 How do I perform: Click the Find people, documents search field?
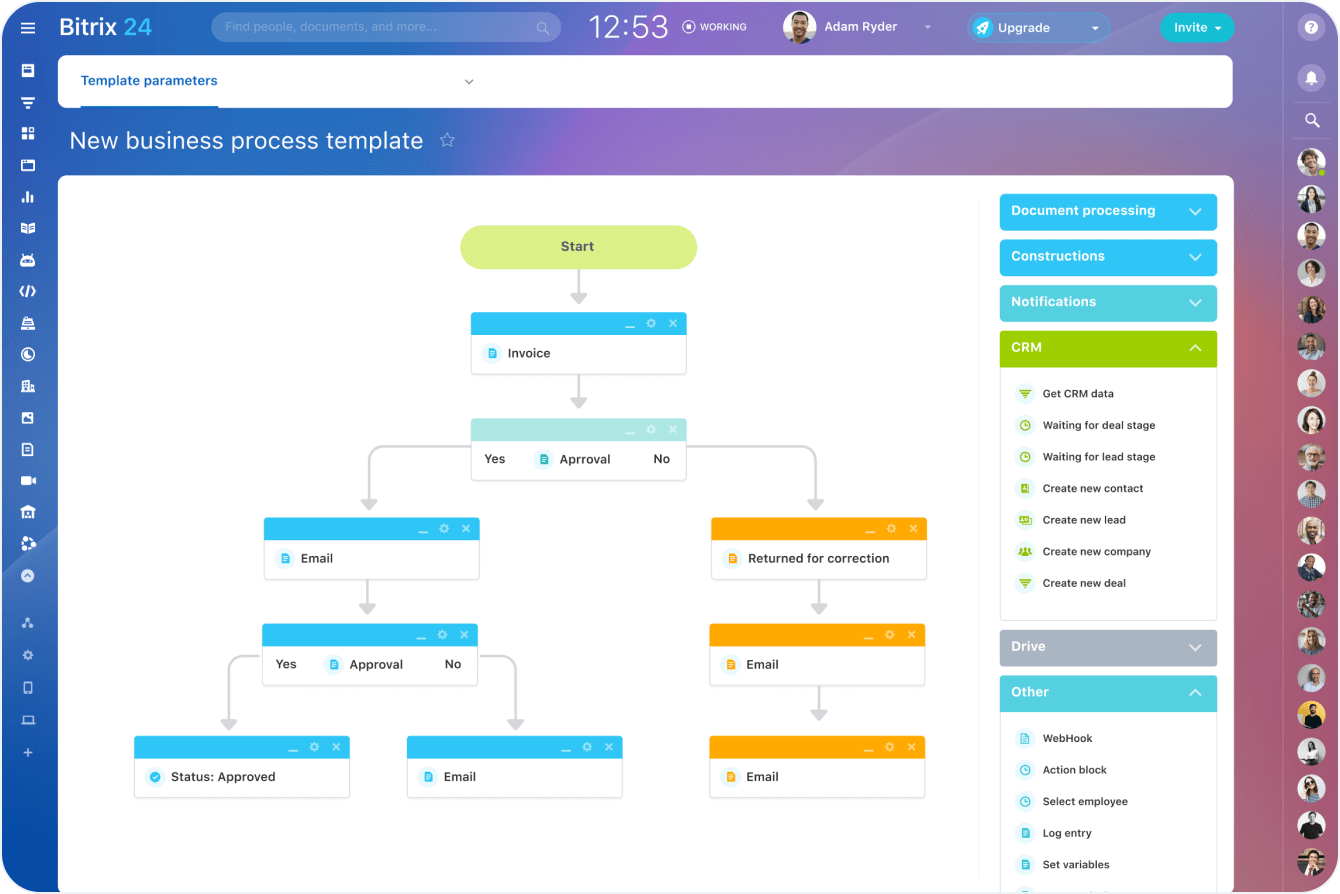pos(380,28)
